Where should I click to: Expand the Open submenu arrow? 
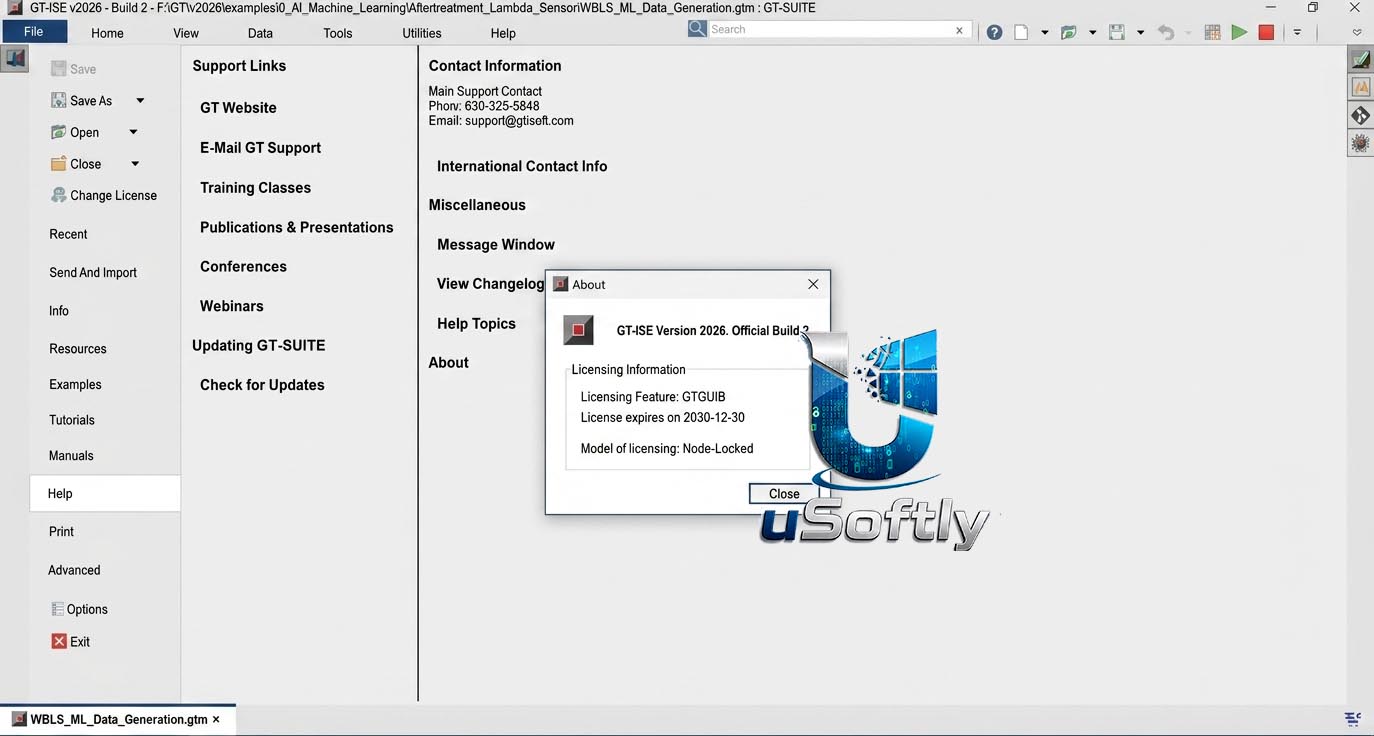[133, 132]
